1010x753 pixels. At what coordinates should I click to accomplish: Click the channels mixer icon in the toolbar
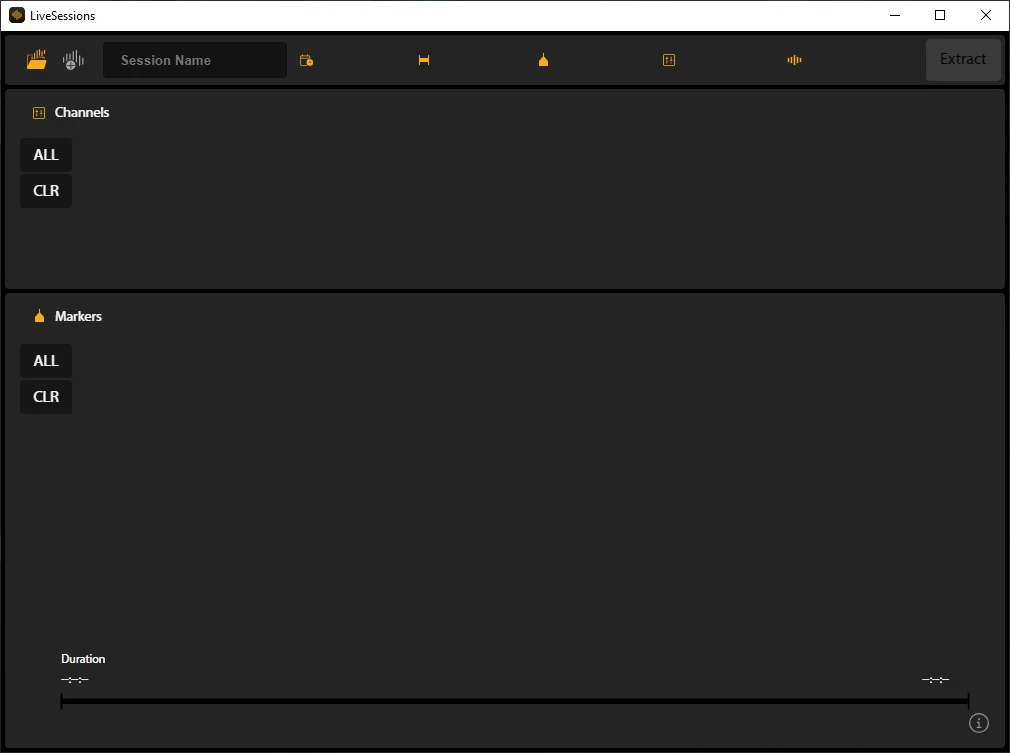point(669,60)
